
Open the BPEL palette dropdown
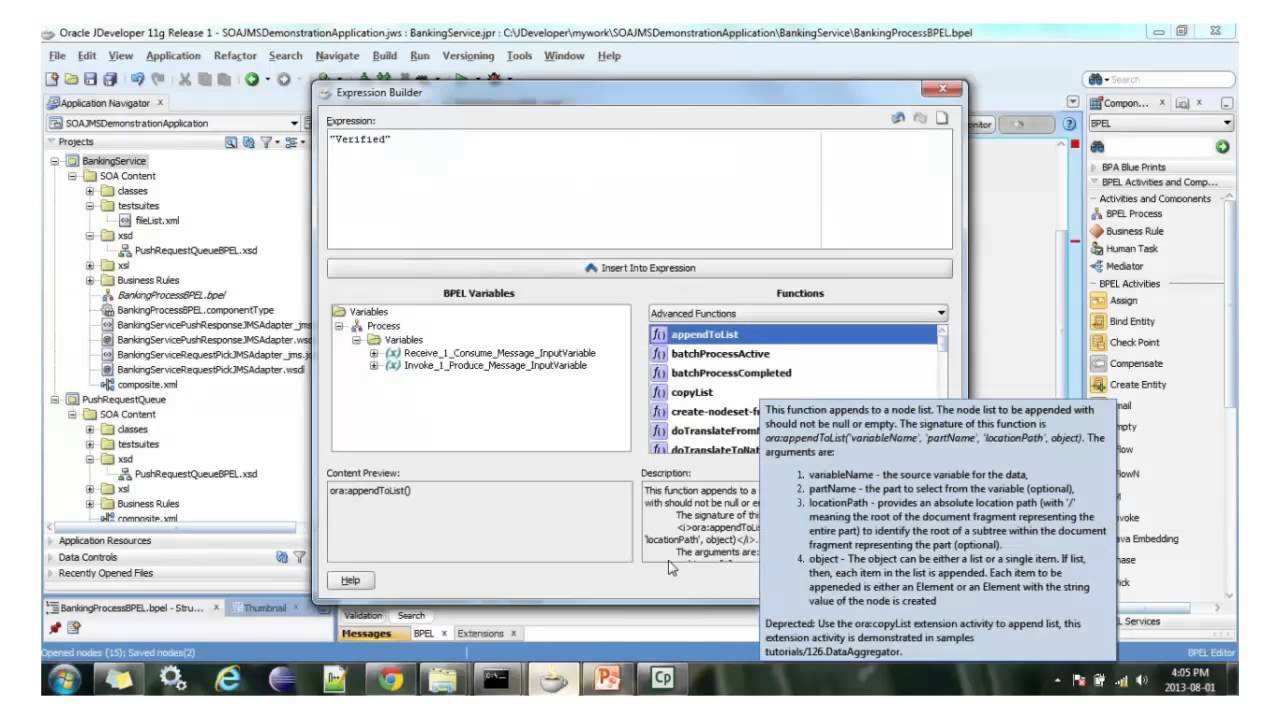click(1161, 123)
